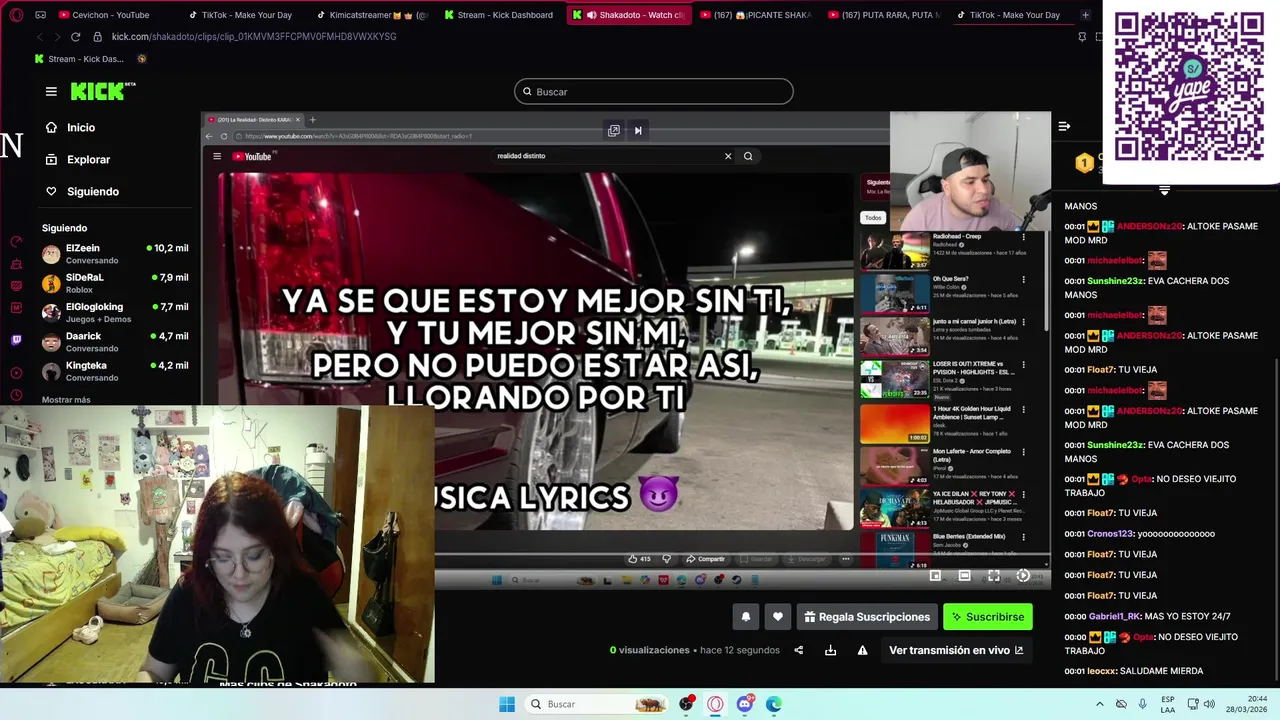Open a new browser tab

click(1085, 15)
